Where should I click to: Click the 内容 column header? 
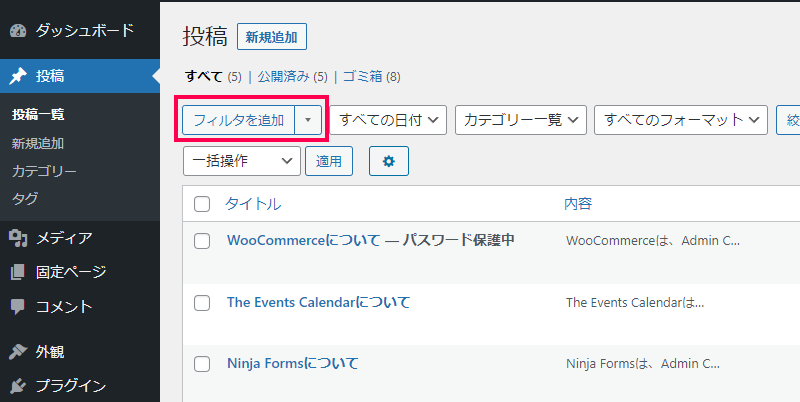point(578,204)
